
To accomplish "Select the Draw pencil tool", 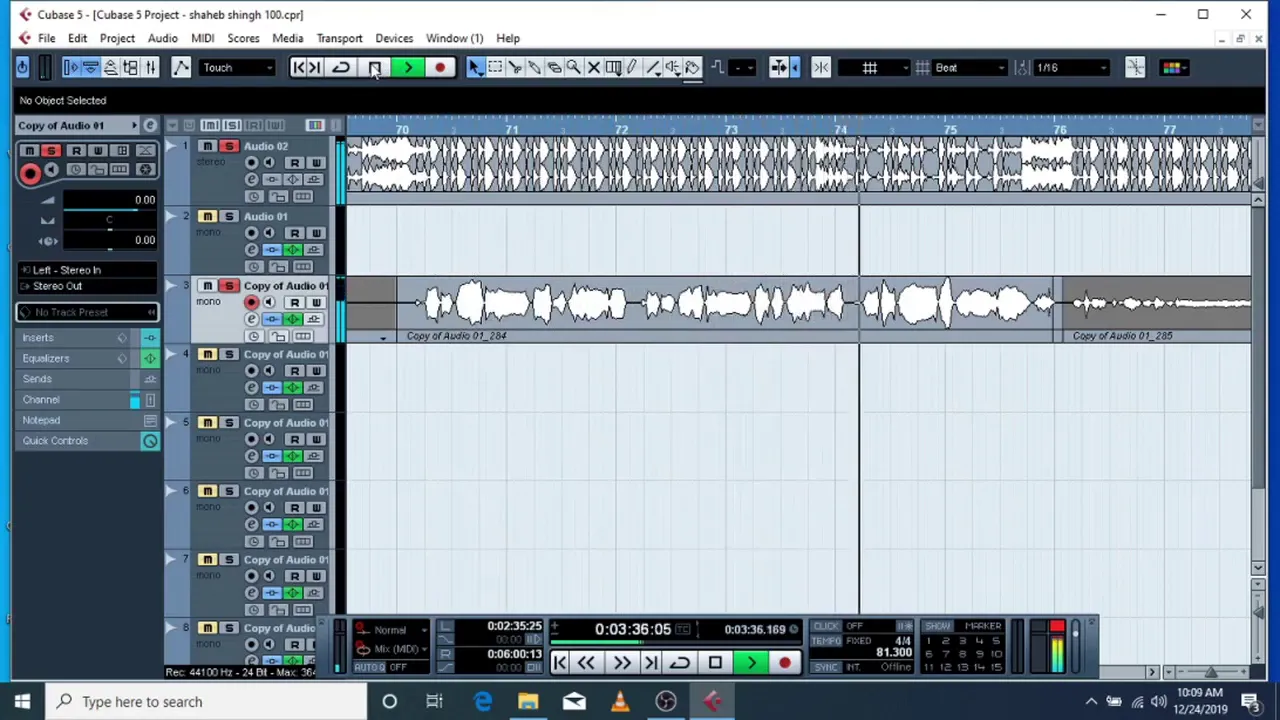I will click(x=632, y=67).
